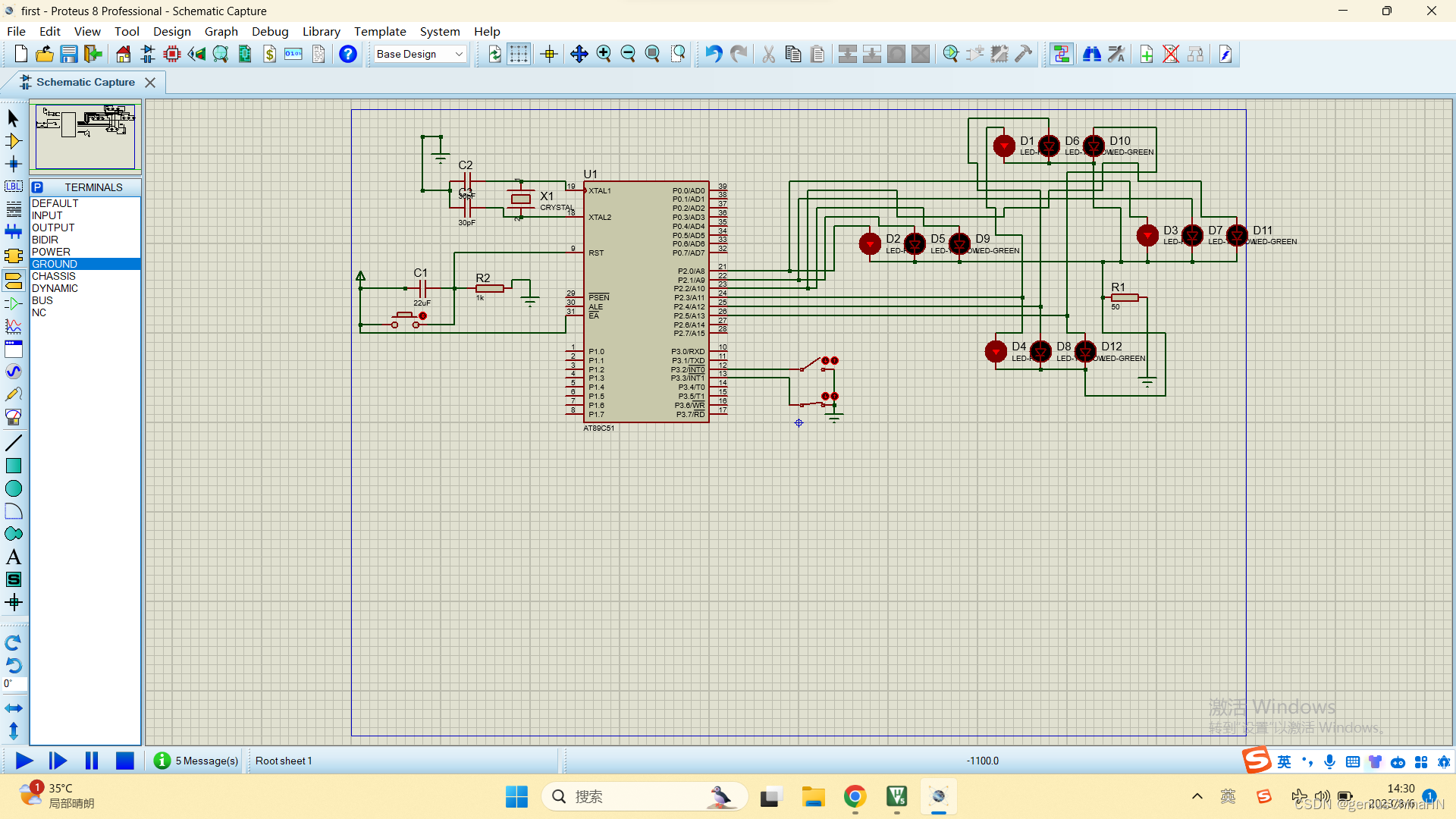
Task: Open the Library menu
Action: coord(321,31)
